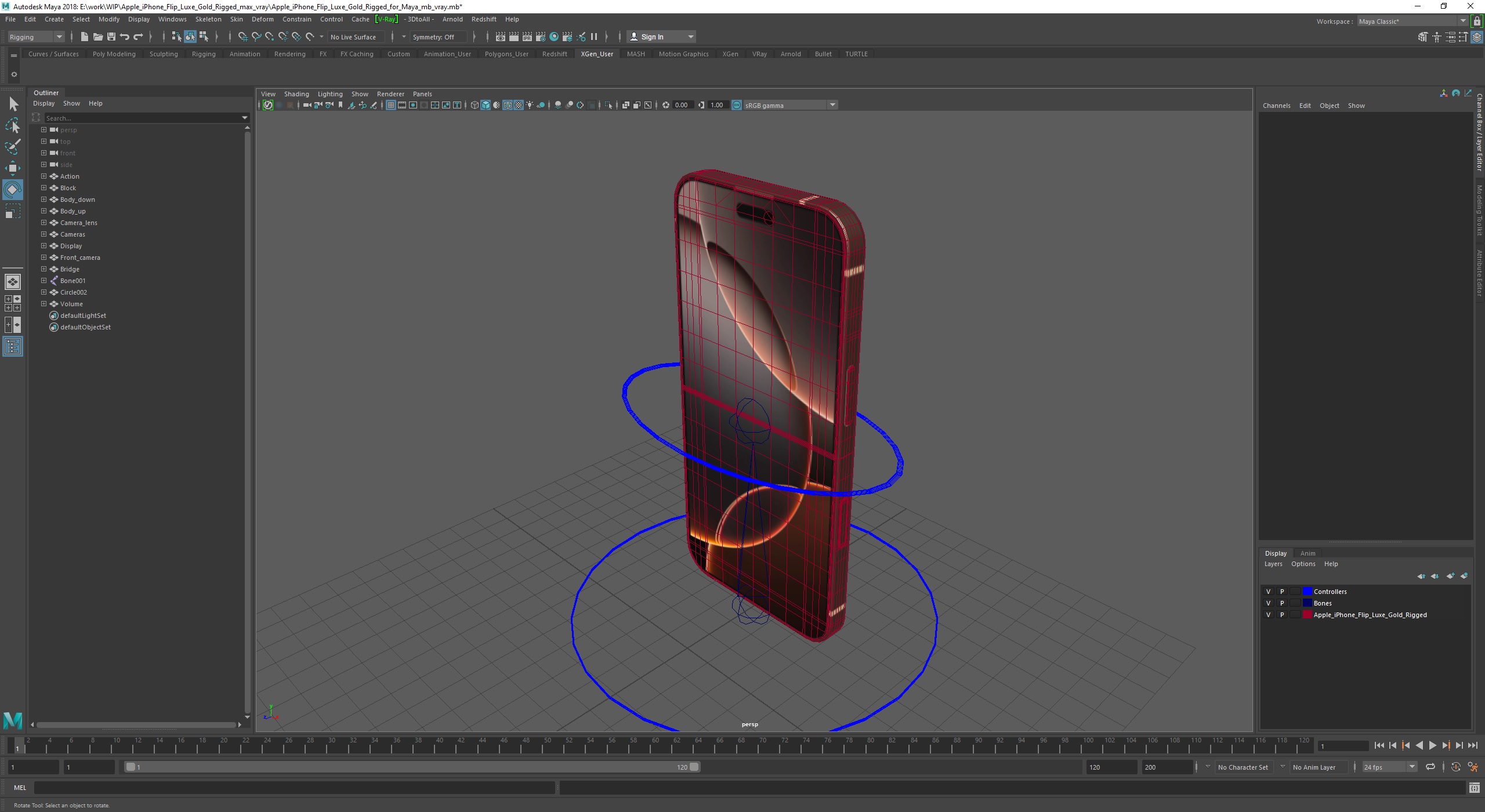Click the New Scene icon
The image size is (1485, 812).
tap(84, 37)
